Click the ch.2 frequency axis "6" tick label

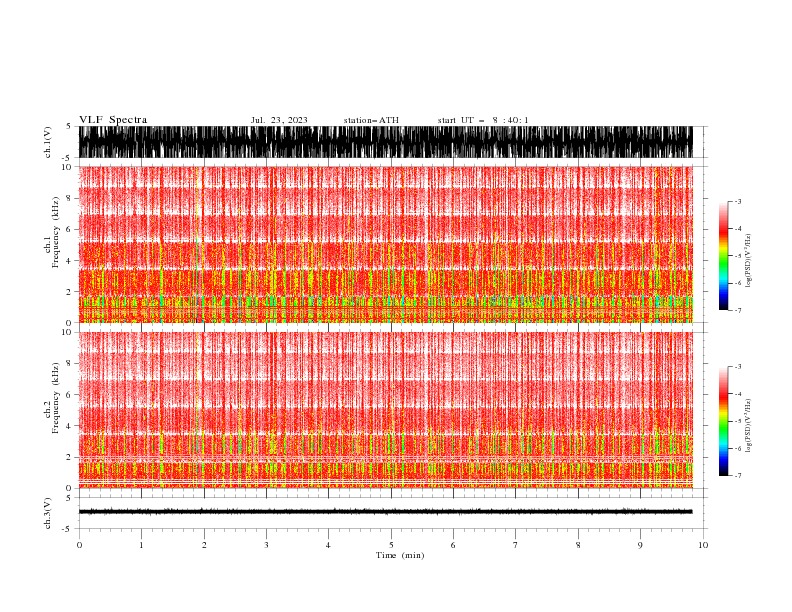click(69, 395)
